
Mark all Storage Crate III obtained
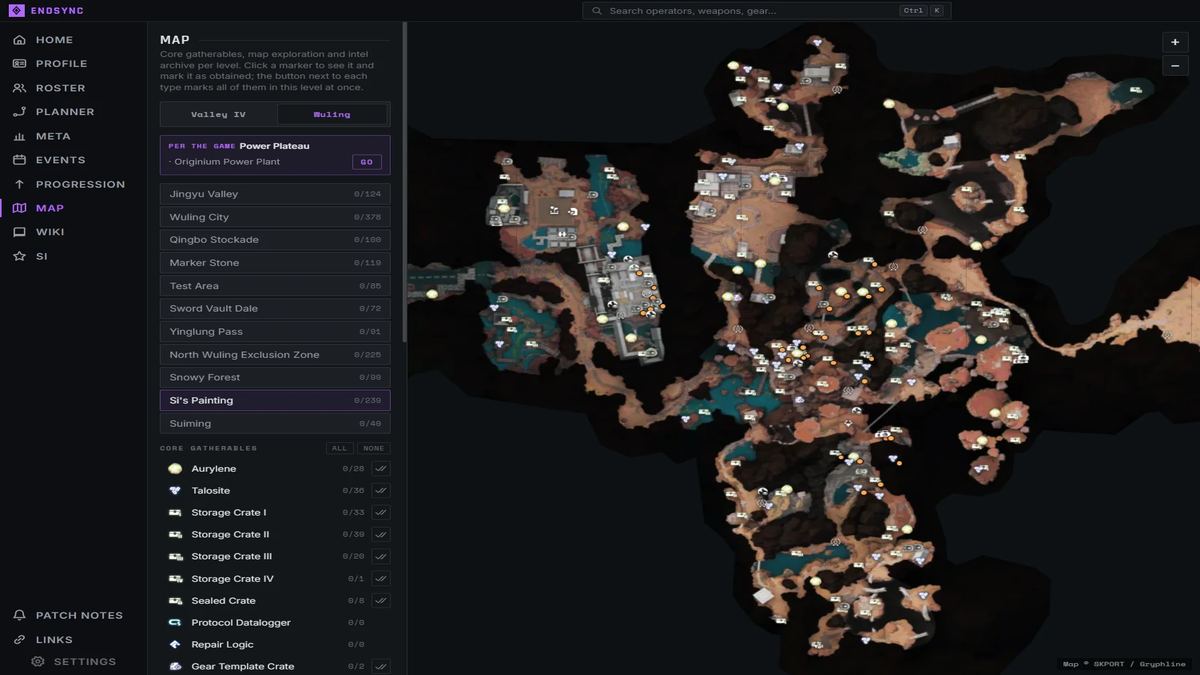point(380,556)
